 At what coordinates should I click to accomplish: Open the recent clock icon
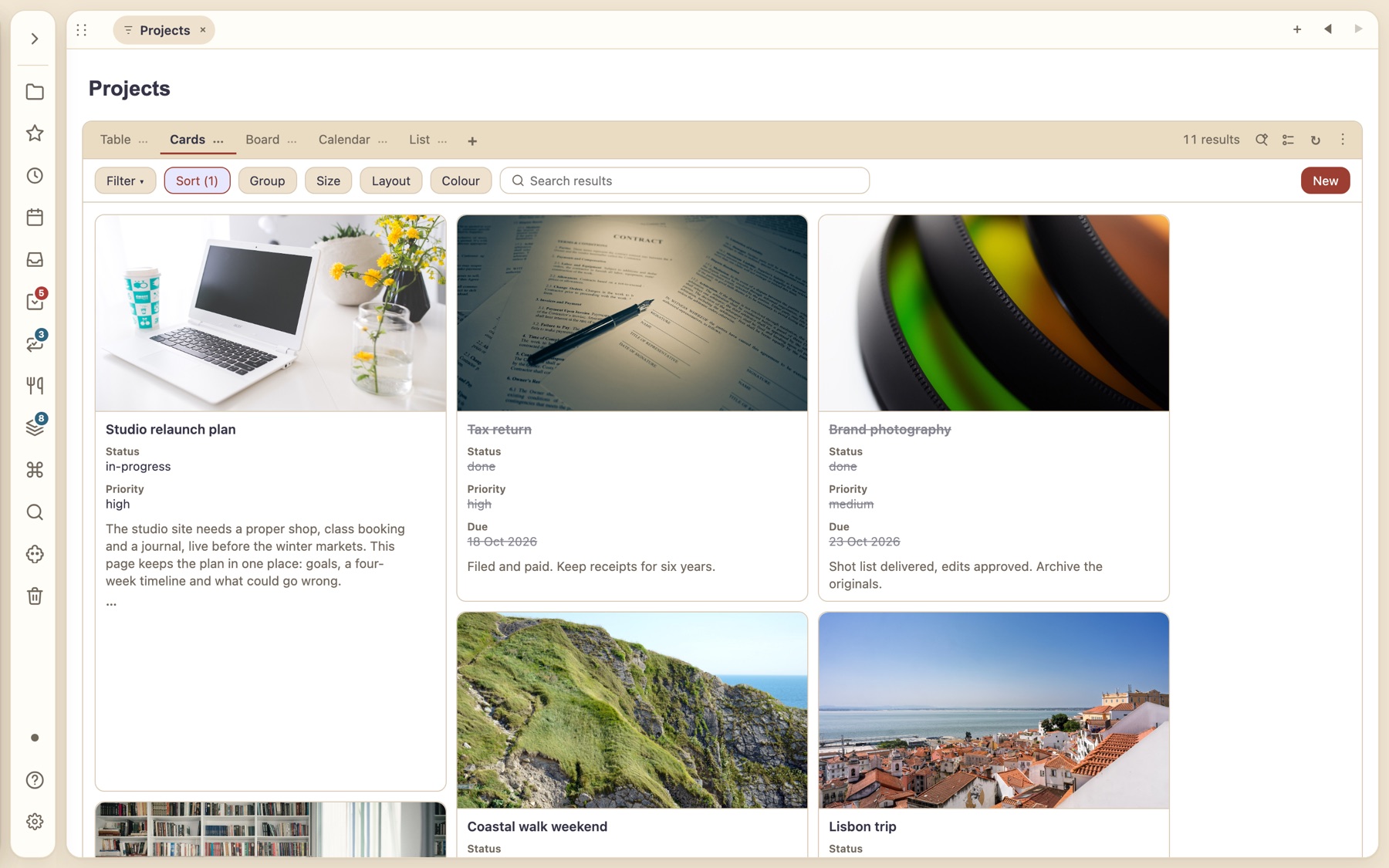(x=35, y=176)
